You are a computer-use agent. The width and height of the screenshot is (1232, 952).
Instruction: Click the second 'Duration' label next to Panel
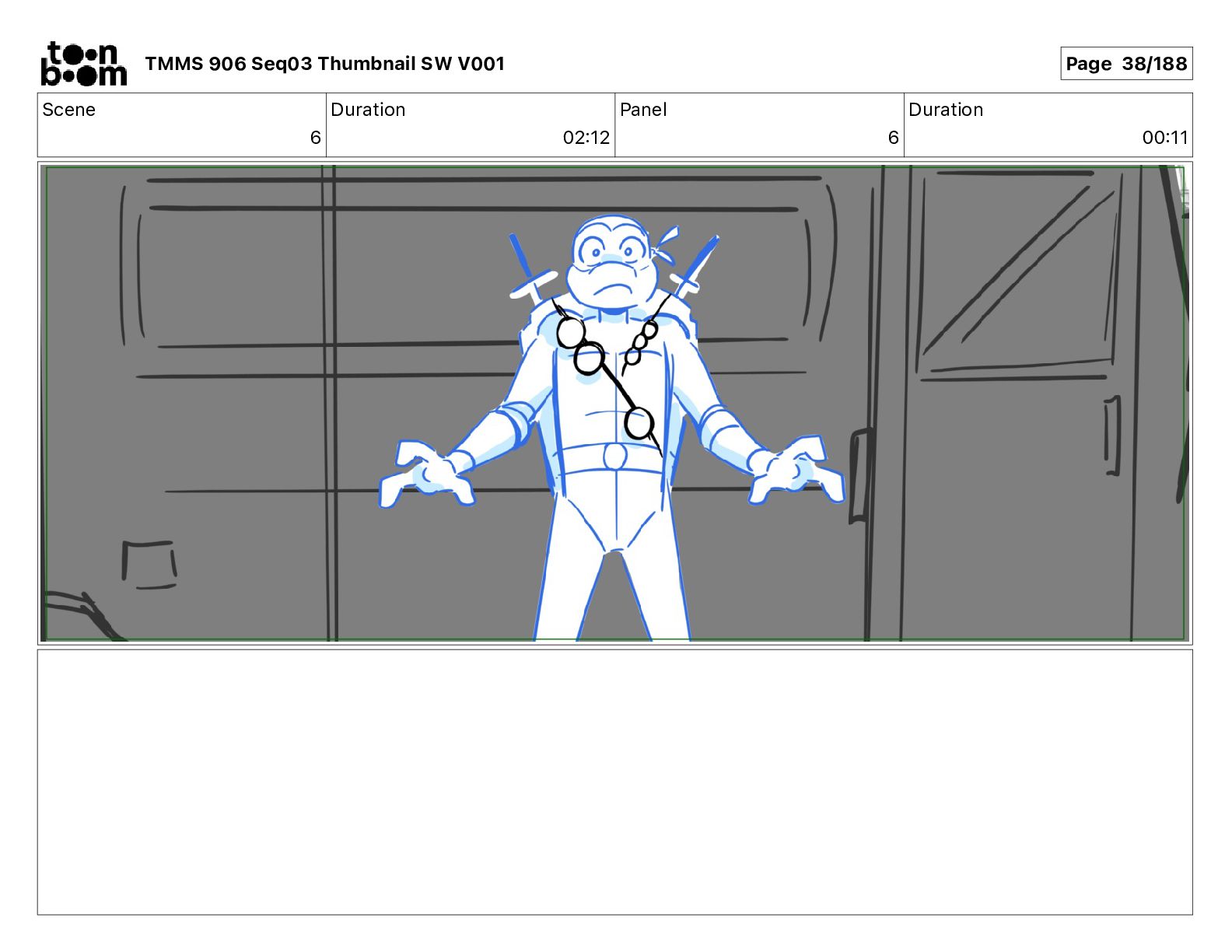(x=946, y=110)
